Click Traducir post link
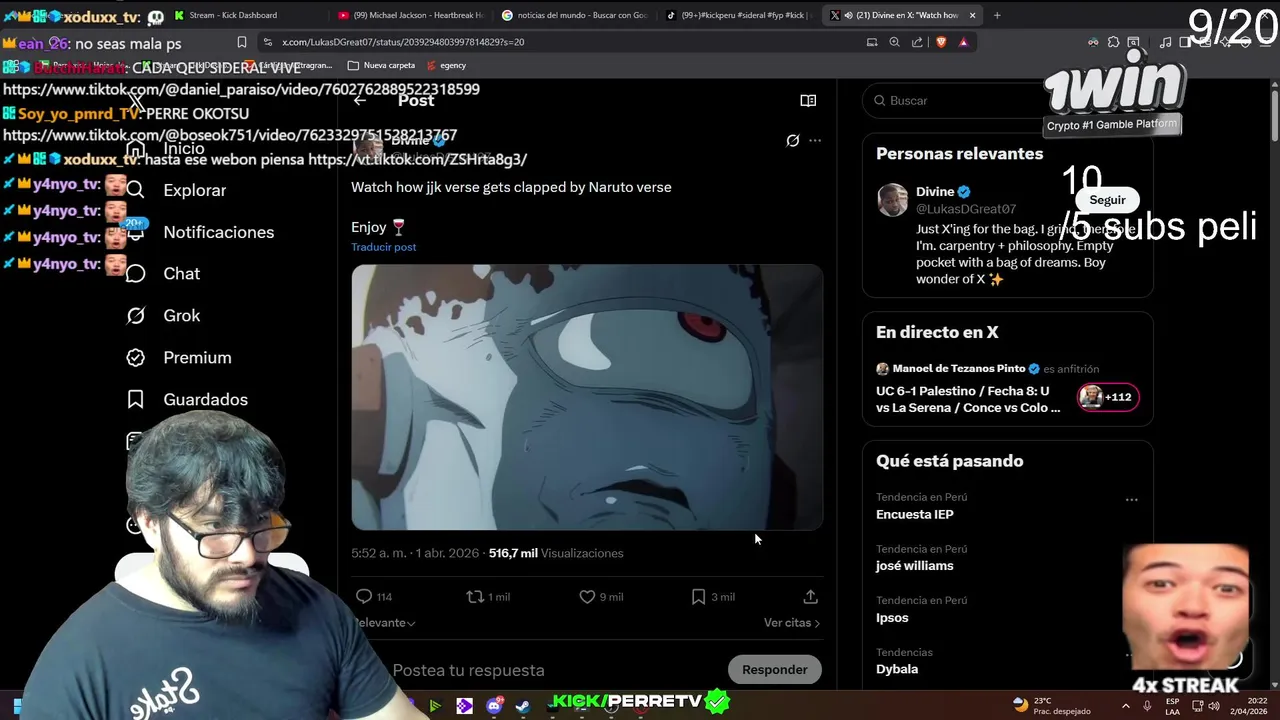The image size is (1280, 720). [383, 247]
